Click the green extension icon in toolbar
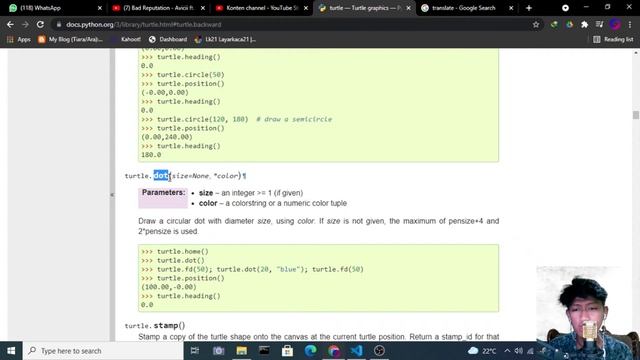 point(554,24)
